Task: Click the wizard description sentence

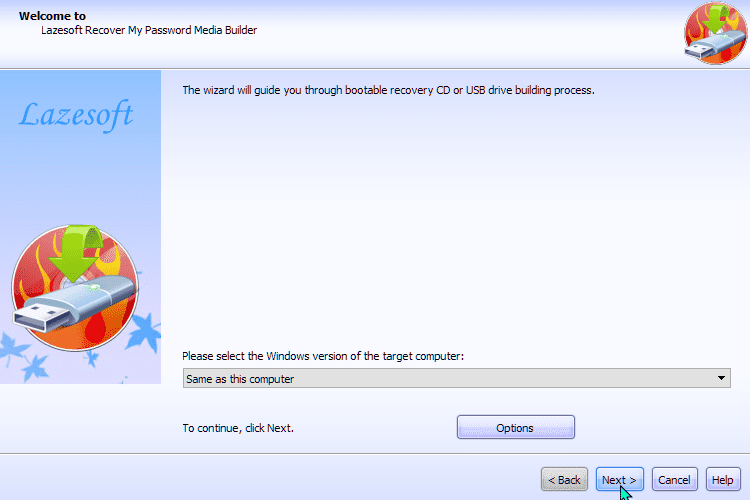Action: (388, 90)
